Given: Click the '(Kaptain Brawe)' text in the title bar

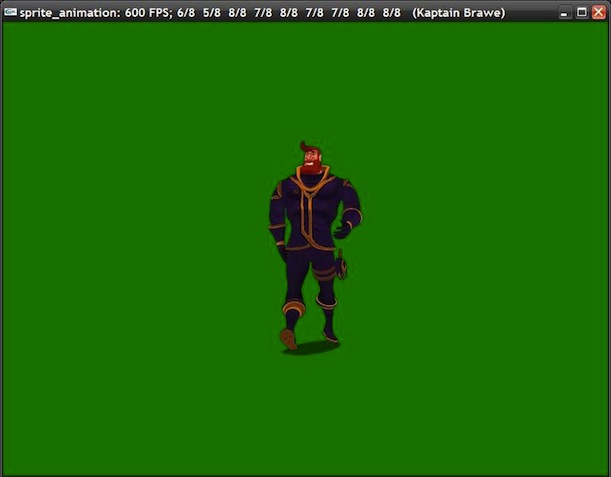Looking at the screenshot, I should click(459, 13).
